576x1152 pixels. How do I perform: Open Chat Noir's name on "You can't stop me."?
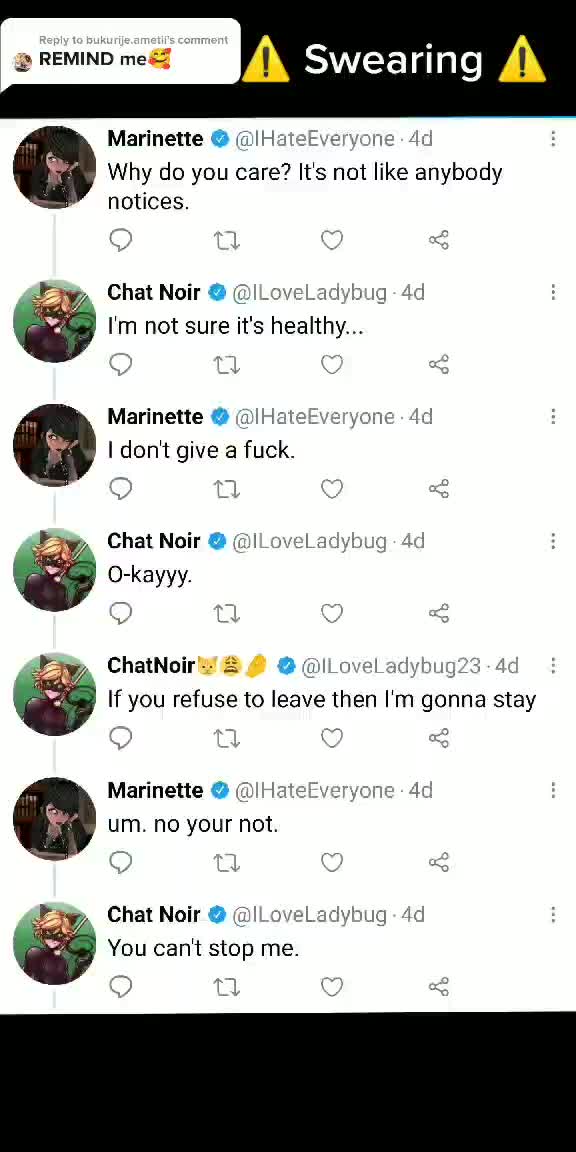(x=154, y=915)
